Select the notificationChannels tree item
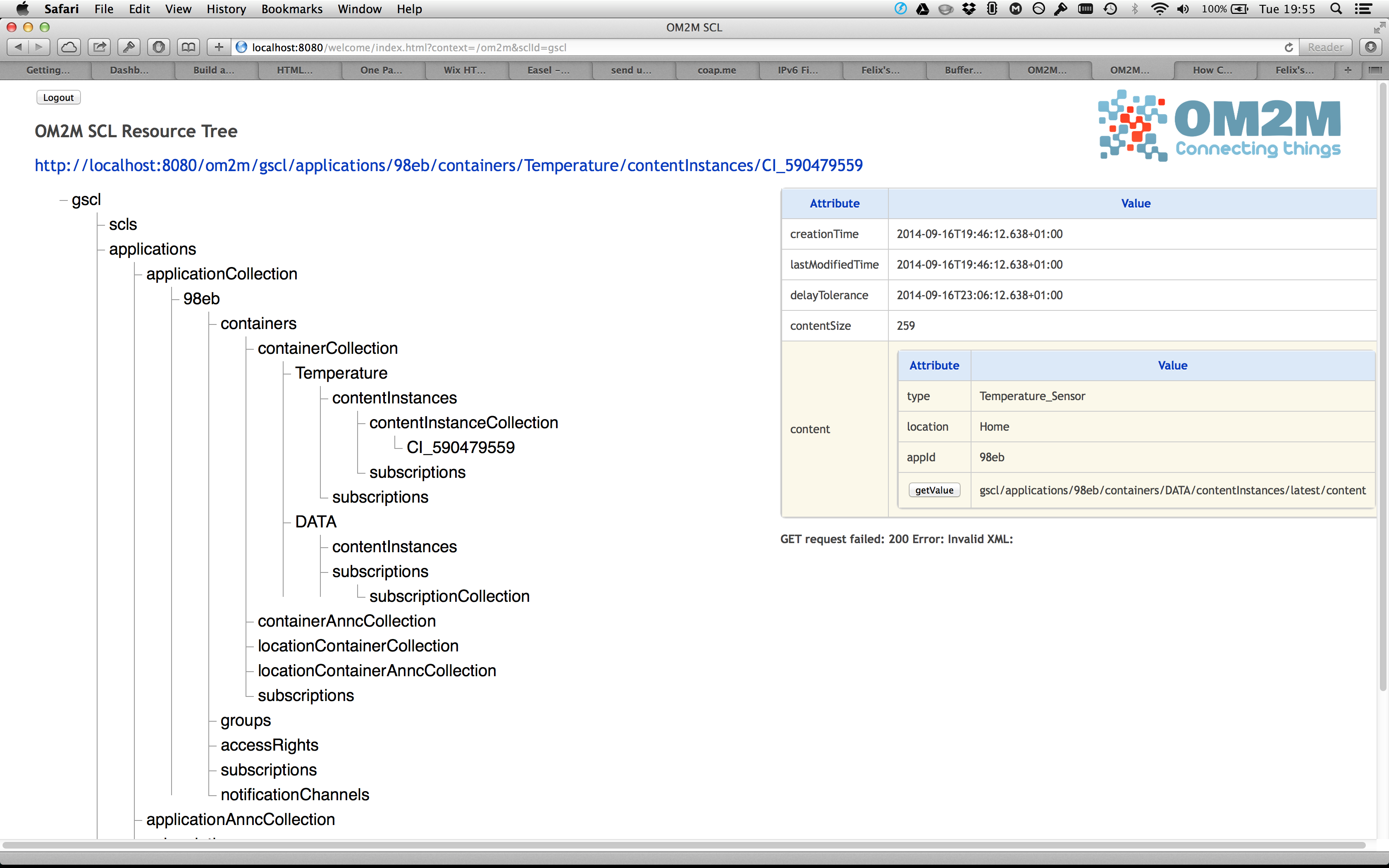The image size is (1389, 868). pos(295,794)
